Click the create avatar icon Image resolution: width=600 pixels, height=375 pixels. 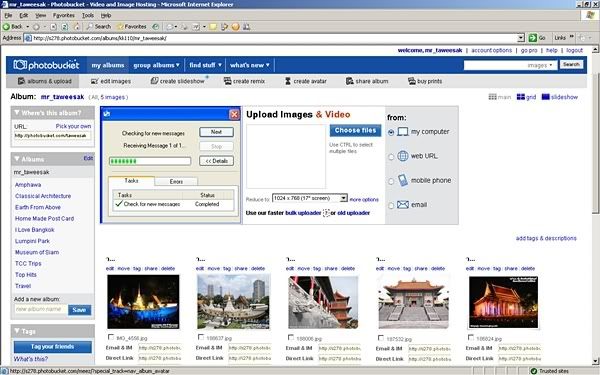tap(288, 81)
